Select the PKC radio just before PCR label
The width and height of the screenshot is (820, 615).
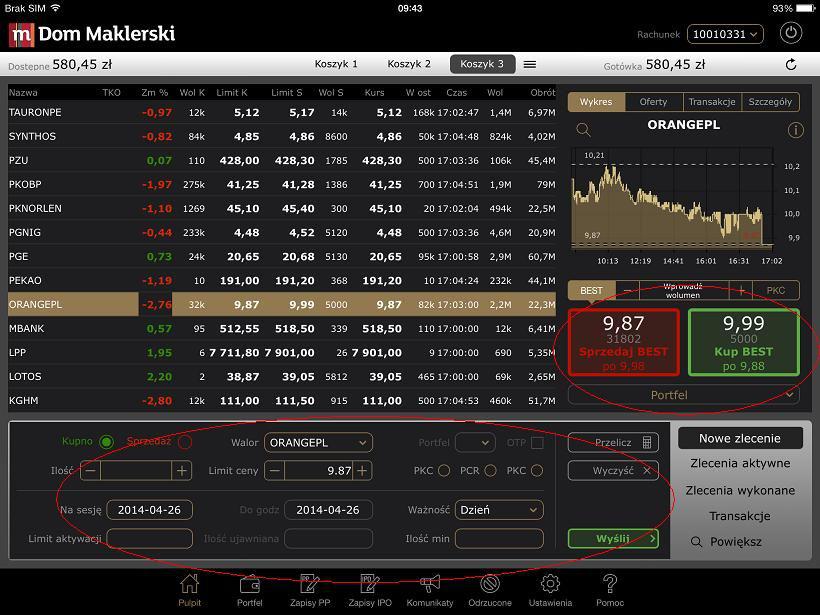point(444,471)
